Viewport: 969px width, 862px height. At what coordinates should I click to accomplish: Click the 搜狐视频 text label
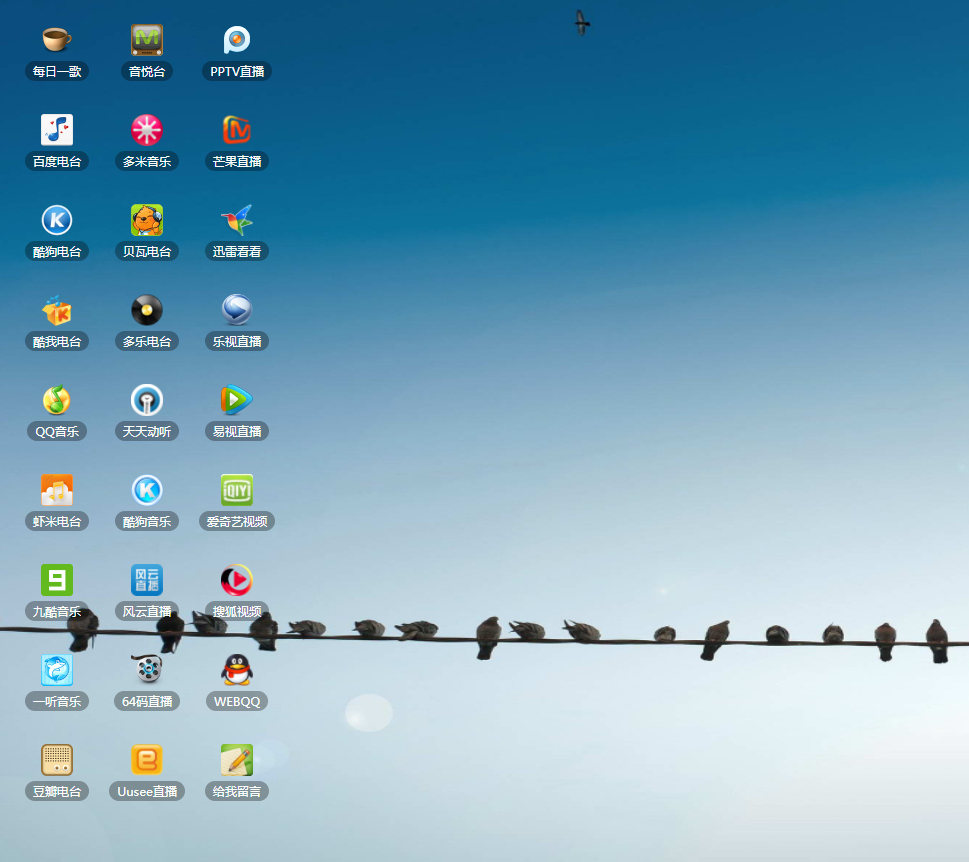pyautogui.click(x=237, y=611)
